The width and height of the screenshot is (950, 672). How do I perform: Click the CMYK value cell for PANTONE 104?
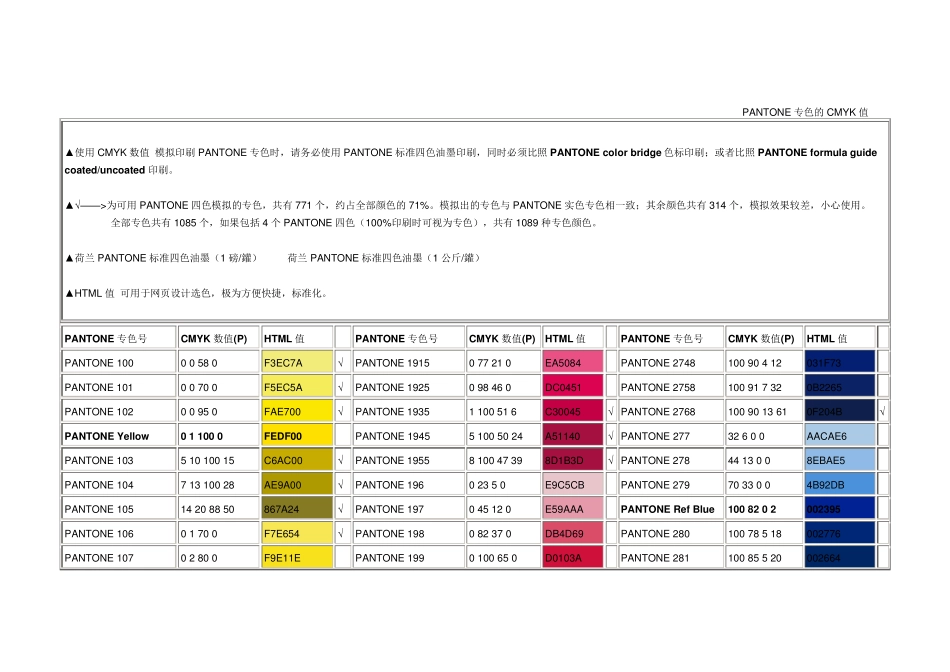click(x=218, y=485)
